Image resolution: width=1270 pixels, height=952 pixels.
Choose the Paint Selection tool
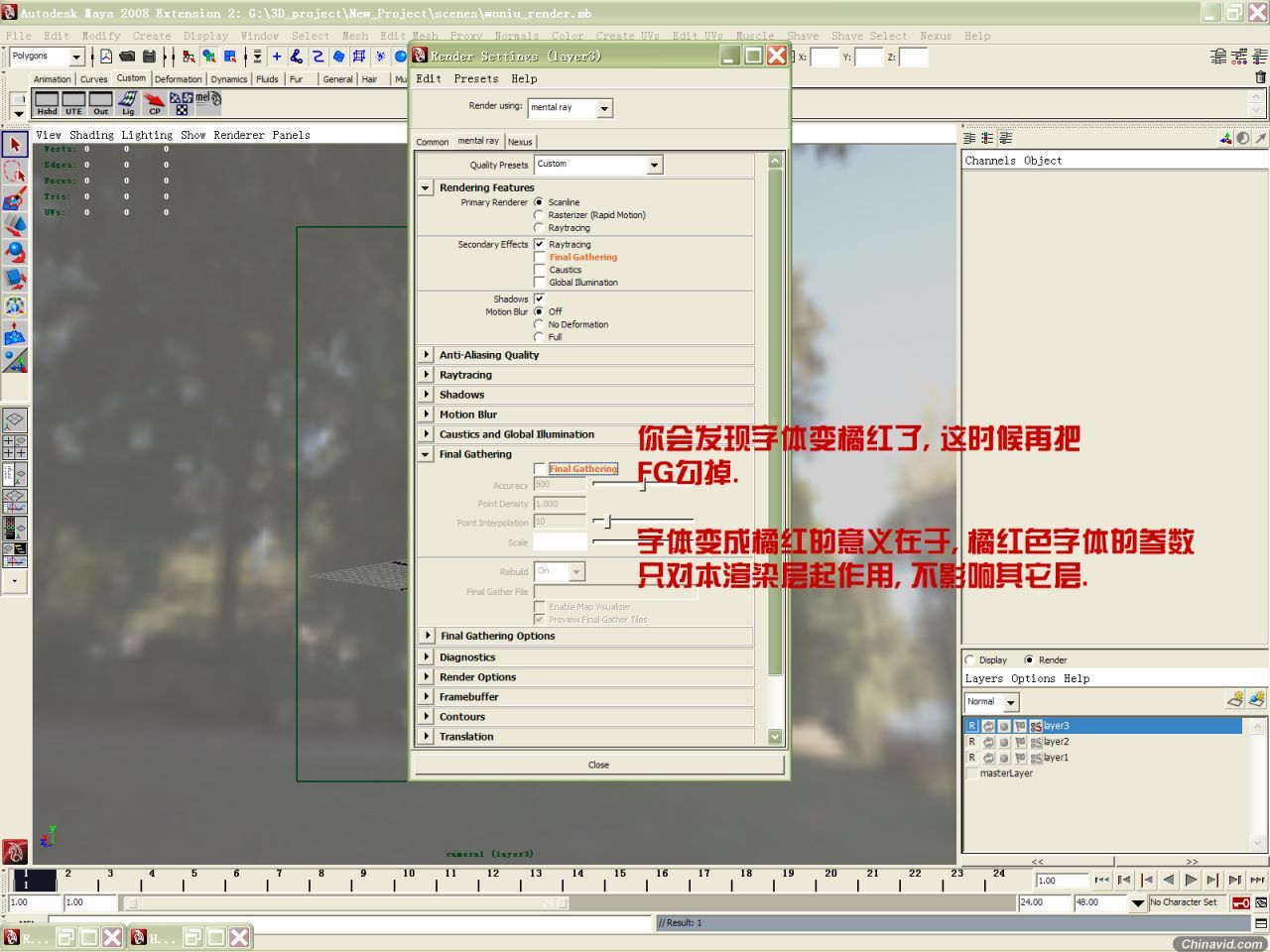tap(14, 198)
